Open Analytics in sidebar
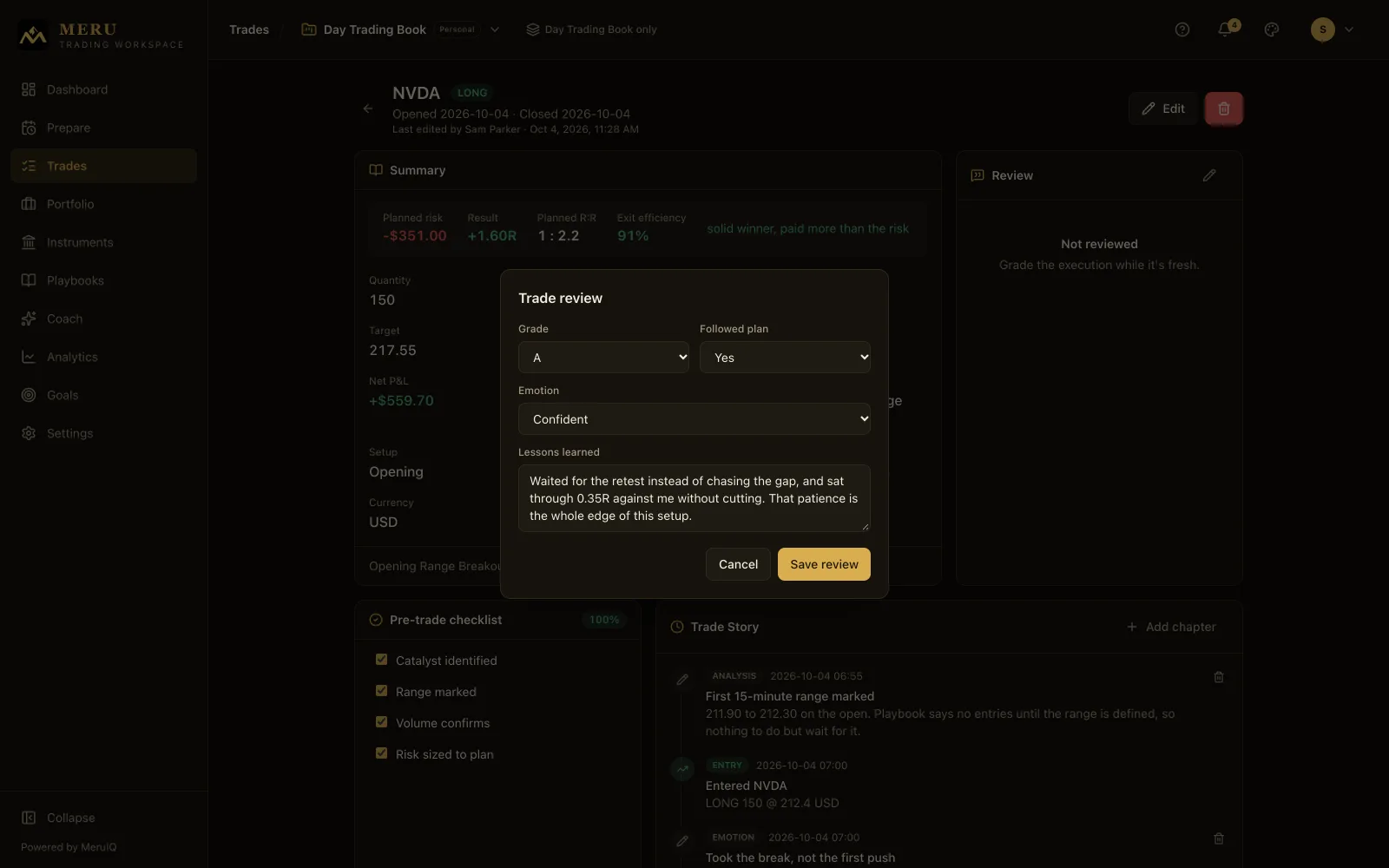Viewport: 1389px width, 868px height. (x=103, y=357)
